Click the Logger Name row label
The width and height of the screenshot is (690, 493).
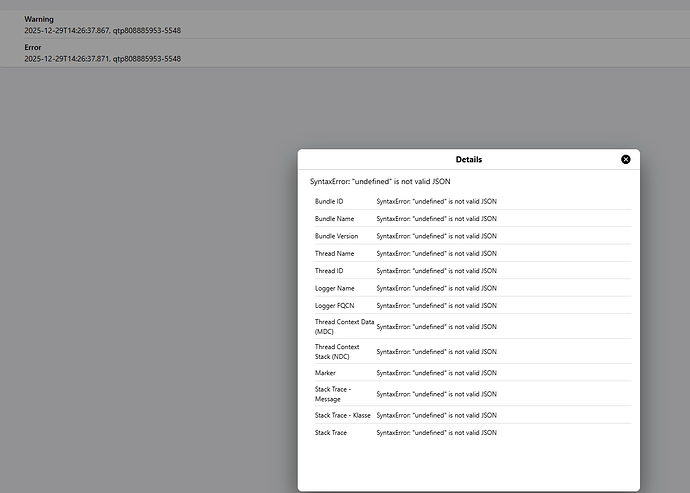[x=334, y=288]
